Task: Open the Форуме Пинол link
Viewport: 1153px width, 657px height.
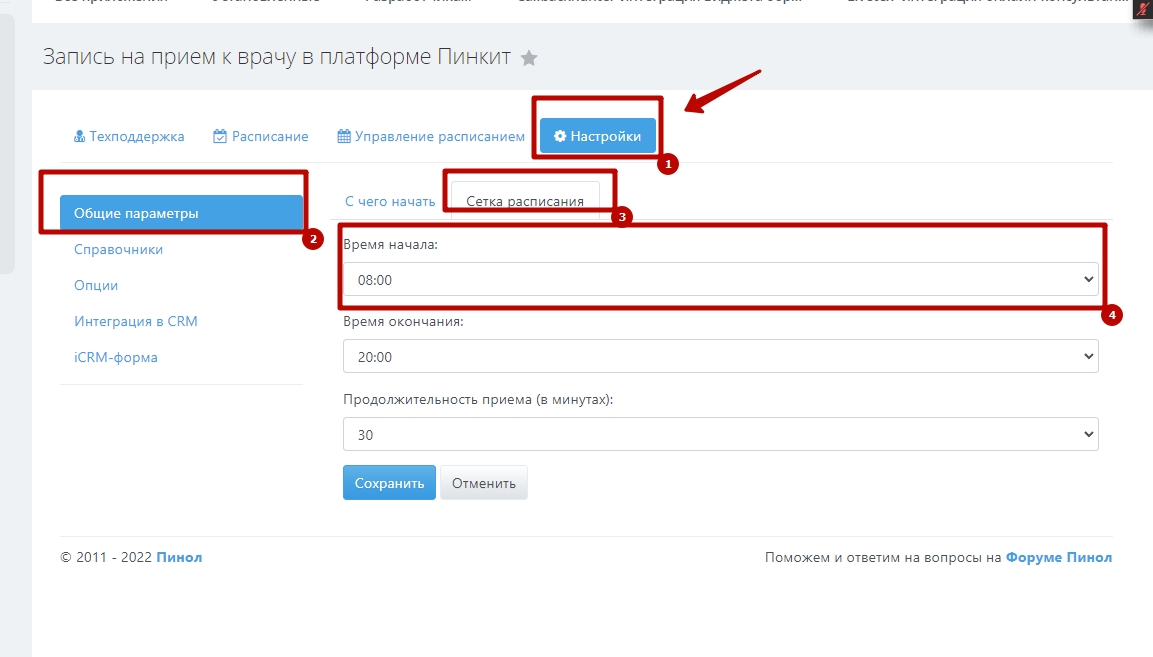Action: click(1058, 557)
